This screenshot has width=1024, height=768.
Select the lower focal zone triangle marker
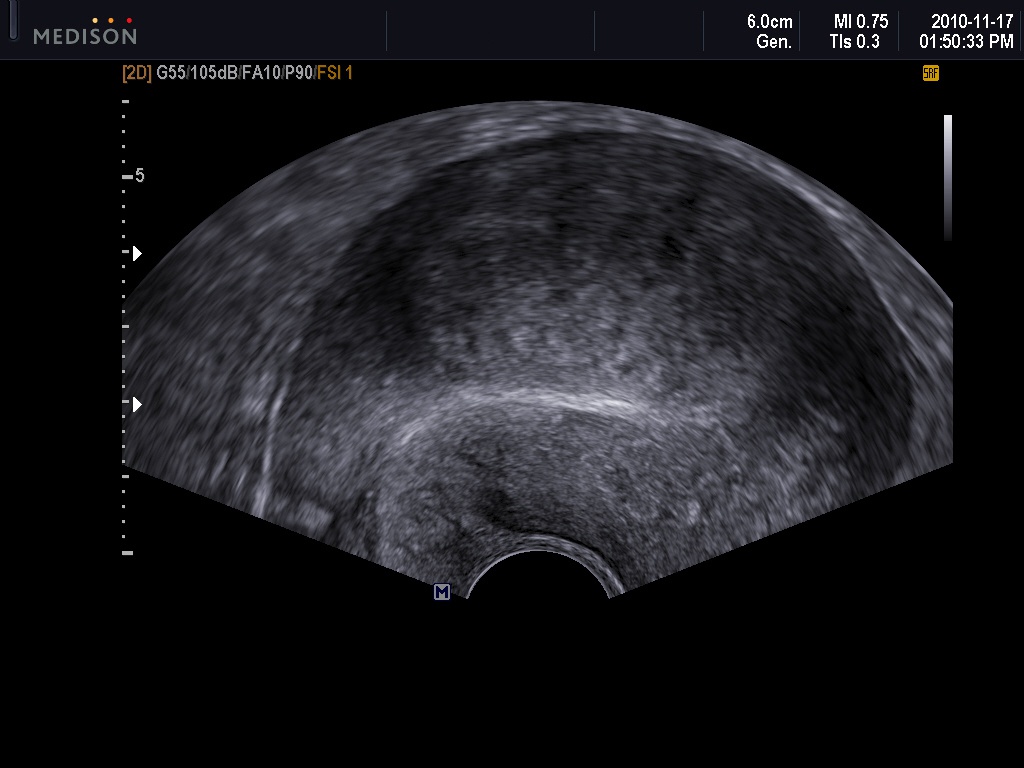tap(137, 405)
